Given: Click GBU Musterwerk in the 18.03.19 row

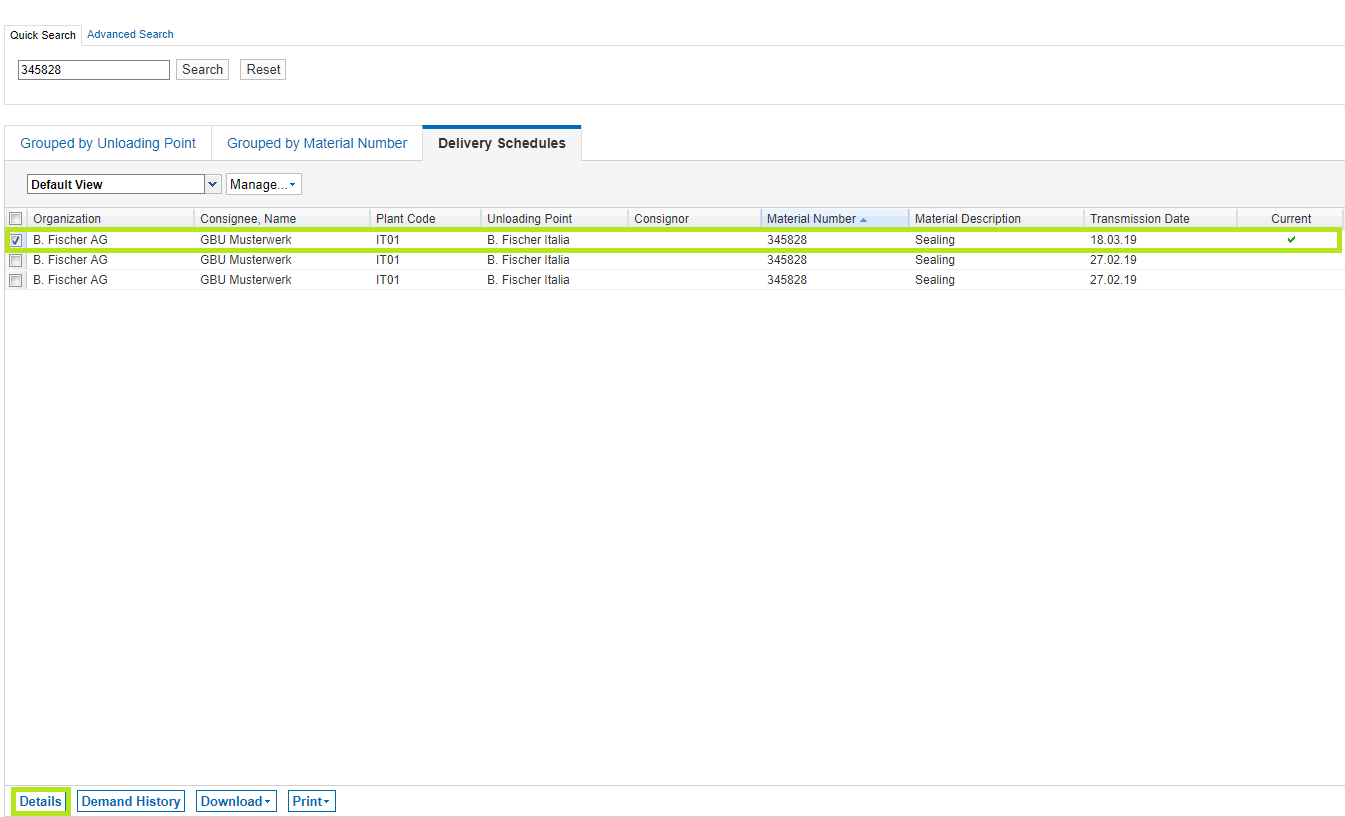Looking at the screenshot, I should (x=246, y=240).
